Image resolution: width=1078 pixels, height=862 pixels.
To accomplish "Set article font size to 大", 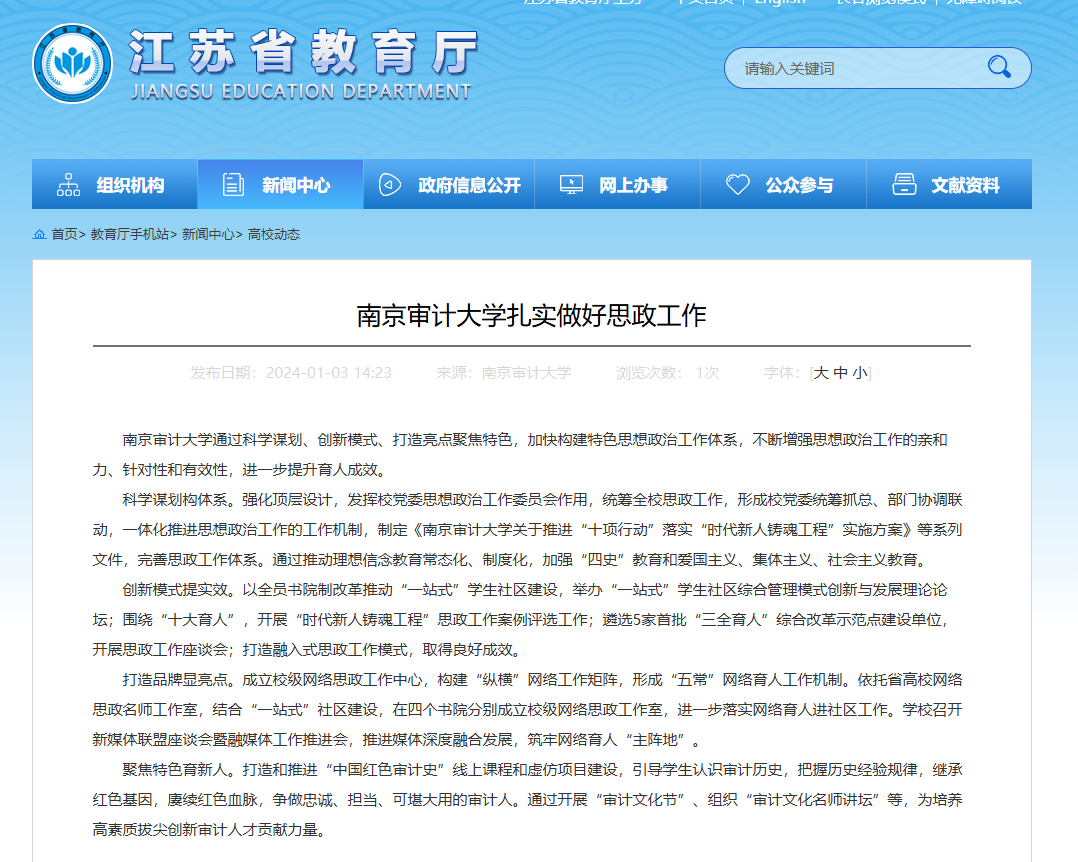I will [821, 373].
